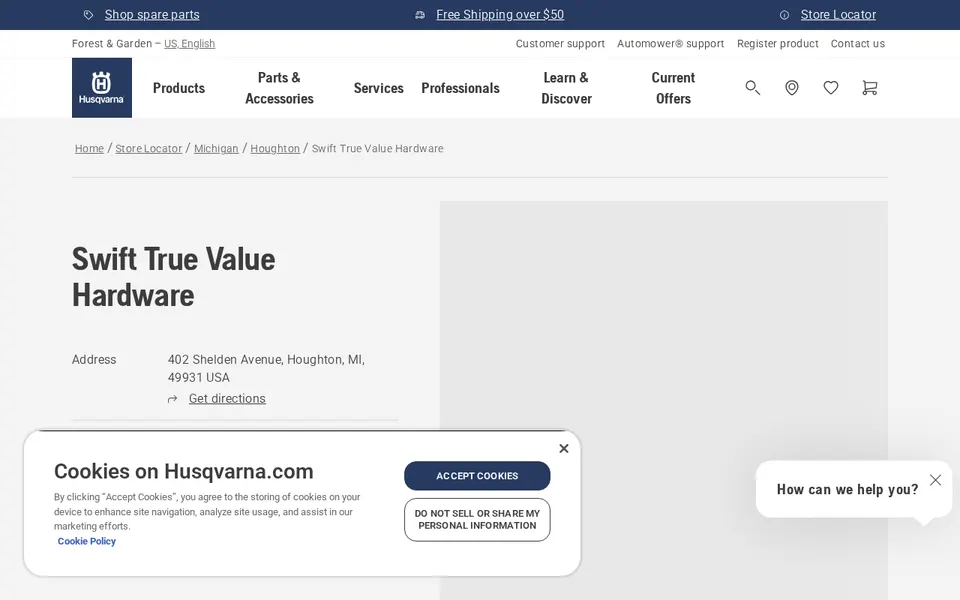Image resolution: width=960 pixels, height=600 pixels.
Task: Click Free Shipping over $50 link
Action: click(500, 15)
